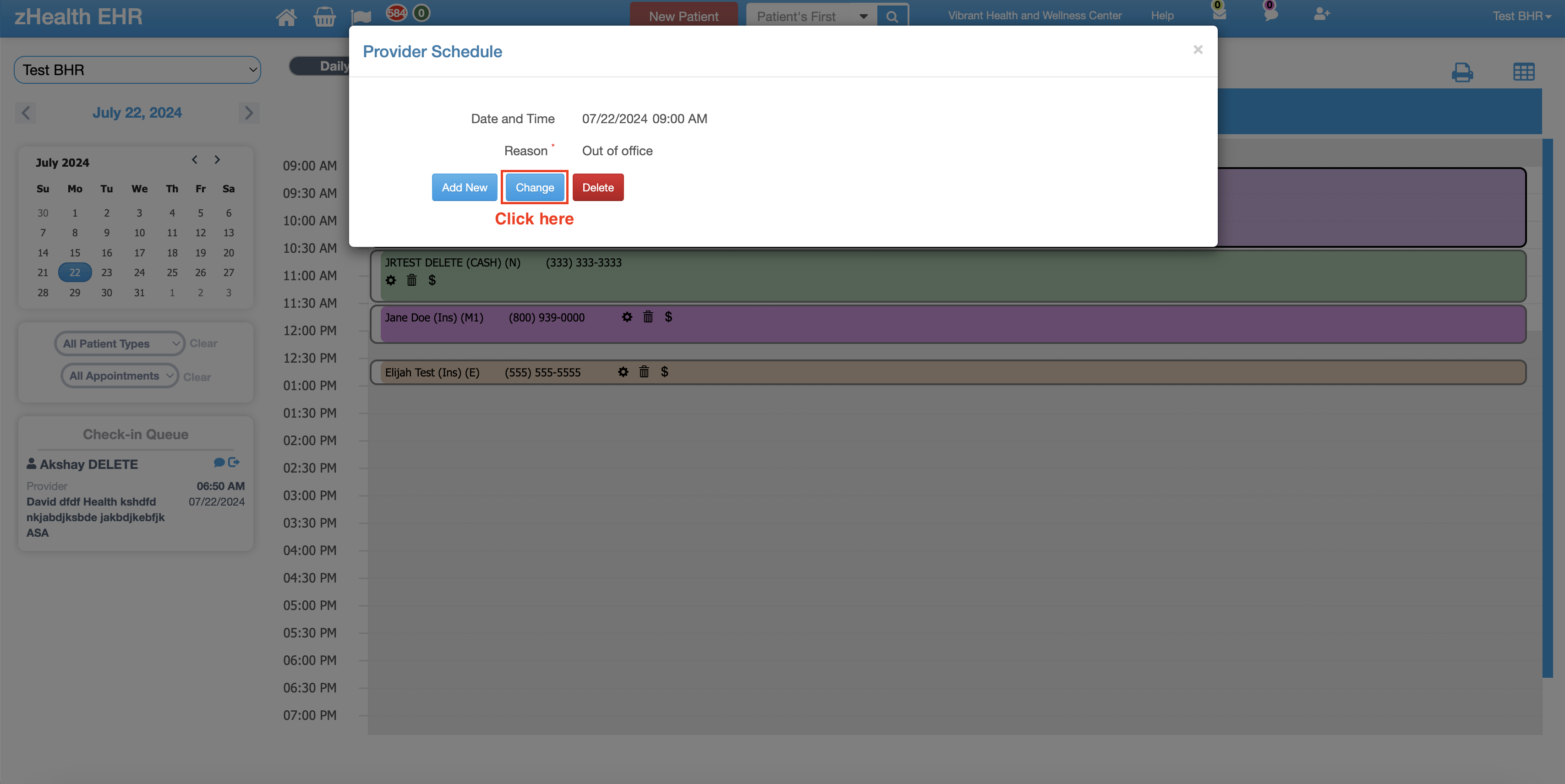This screenshot has height=784, width=1565.
Task: Open the home icon in top bar
Action: (x=286, y=16)
